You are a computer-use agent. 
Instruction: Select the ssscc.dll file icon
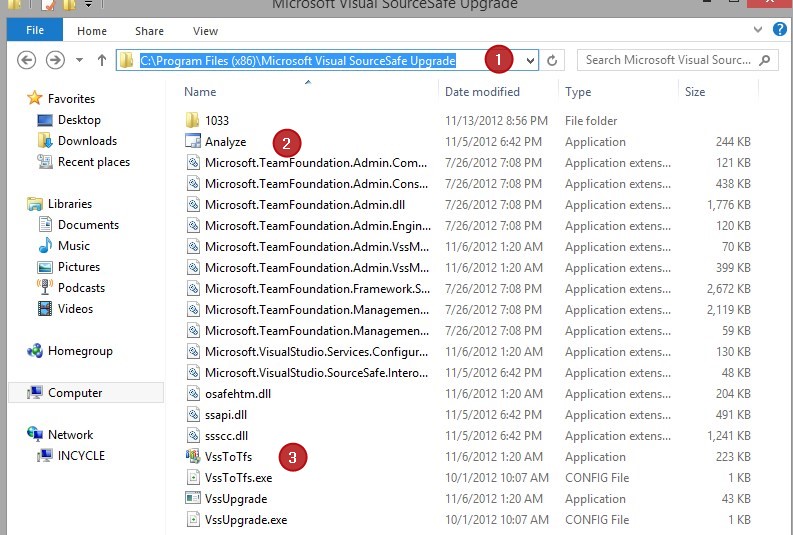tap(193, 435)
